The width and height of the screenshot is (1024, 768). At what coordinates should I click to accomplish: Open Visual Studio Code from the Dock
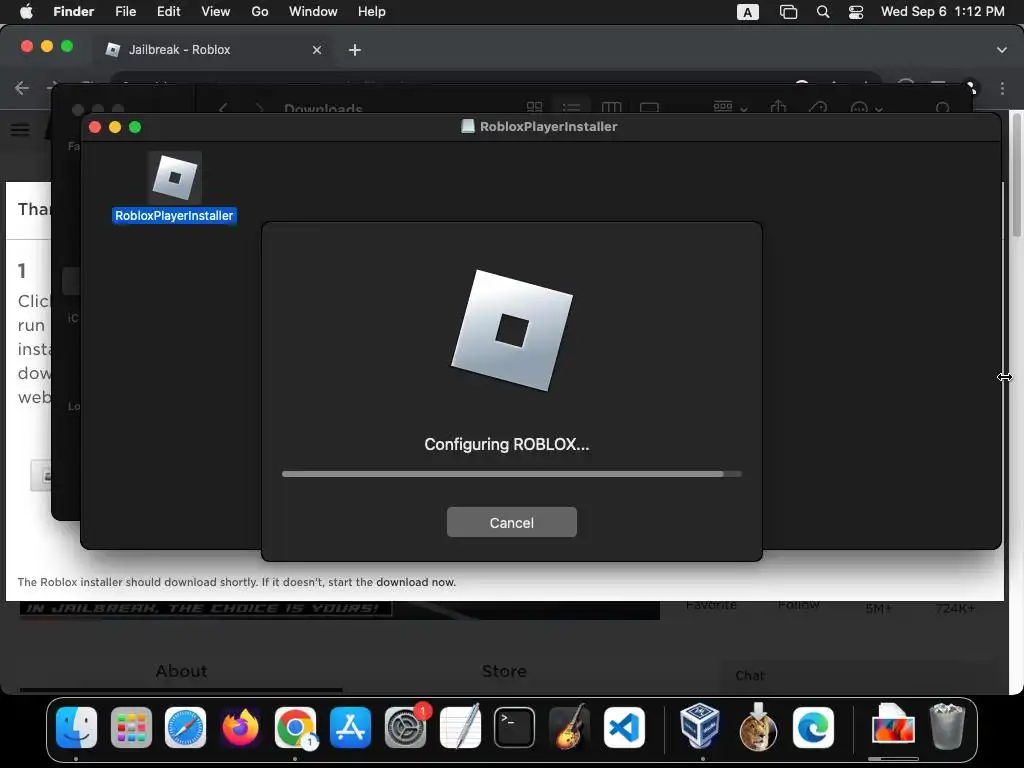[x=624, y=727]
